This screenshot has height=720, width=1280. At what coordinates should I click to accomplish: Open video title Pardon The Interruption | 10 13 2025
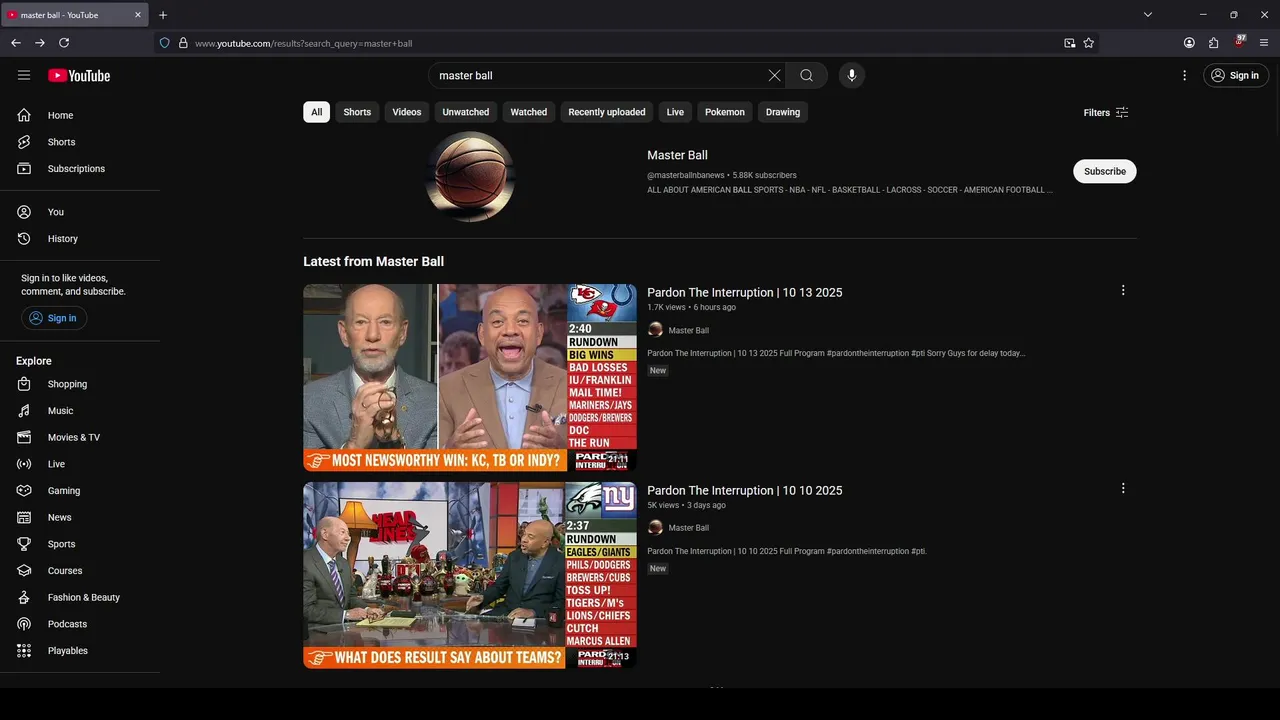(745, 292)
